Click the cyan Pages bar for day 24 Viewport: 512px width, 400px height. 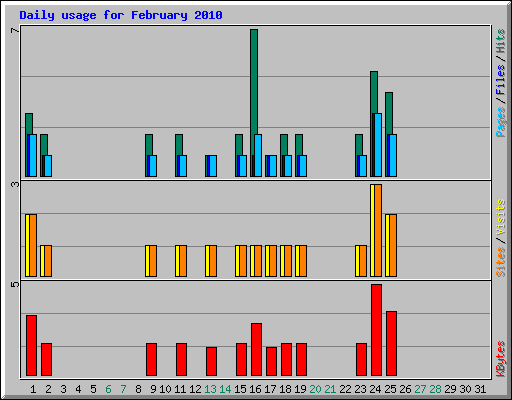pyautogui.click(x=378, y=145)
